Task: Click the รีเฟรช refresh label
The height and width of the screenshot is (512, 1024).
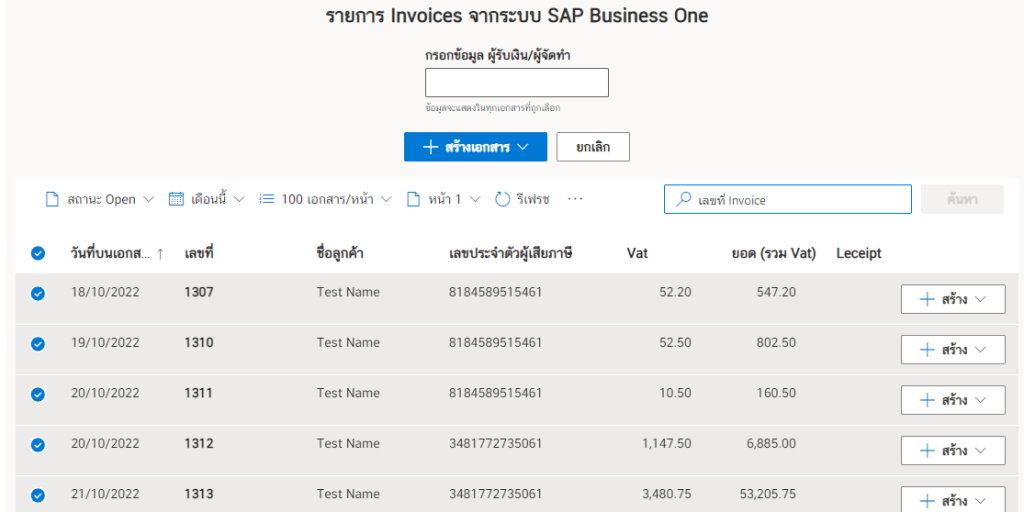Action: click(532, 199)
